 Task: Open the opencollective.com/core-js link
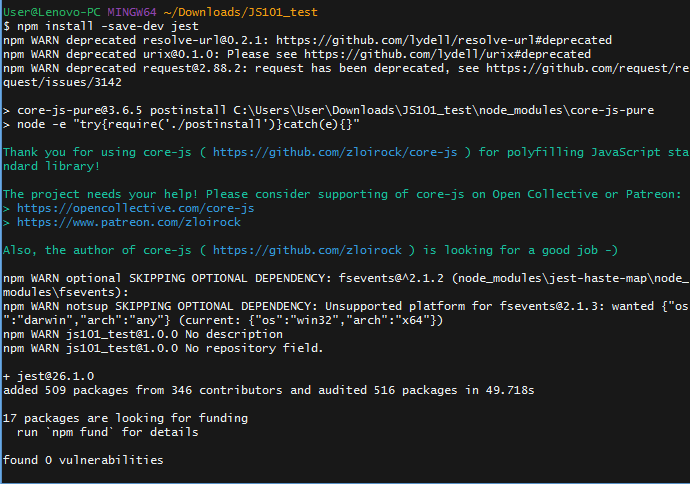tap(136, 208)
